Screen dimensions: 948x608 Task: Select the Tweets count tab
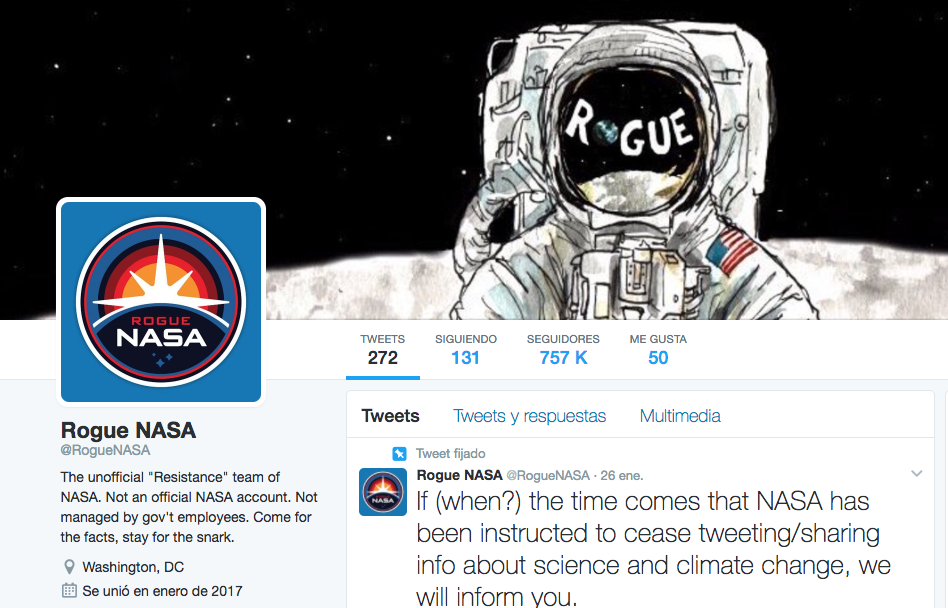click(x=383, y=349)
